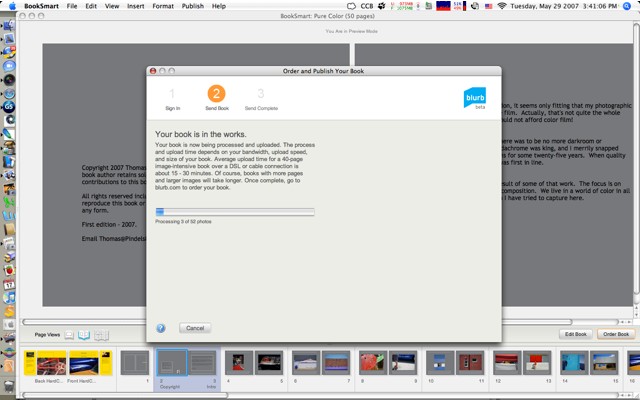This screenshot has height=400, width=640.
Task: Click the Edit Book button
Action: 576,334
